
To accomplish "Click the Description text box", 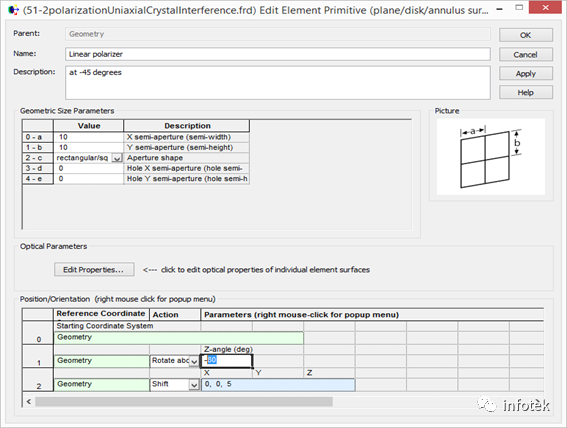I will click(x=278, y=82).
